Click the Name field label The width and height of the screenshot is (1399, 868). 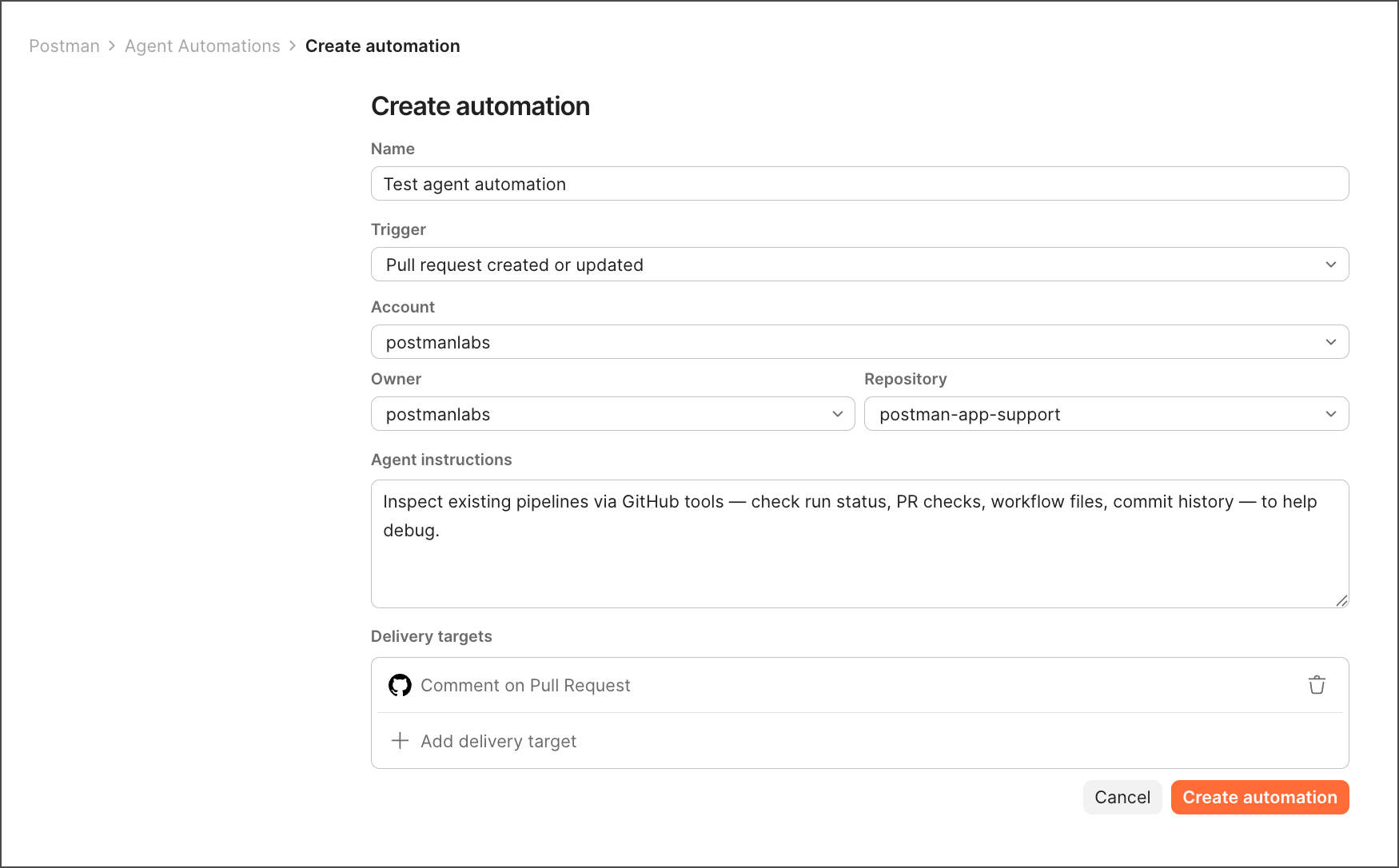click(393, 149)
